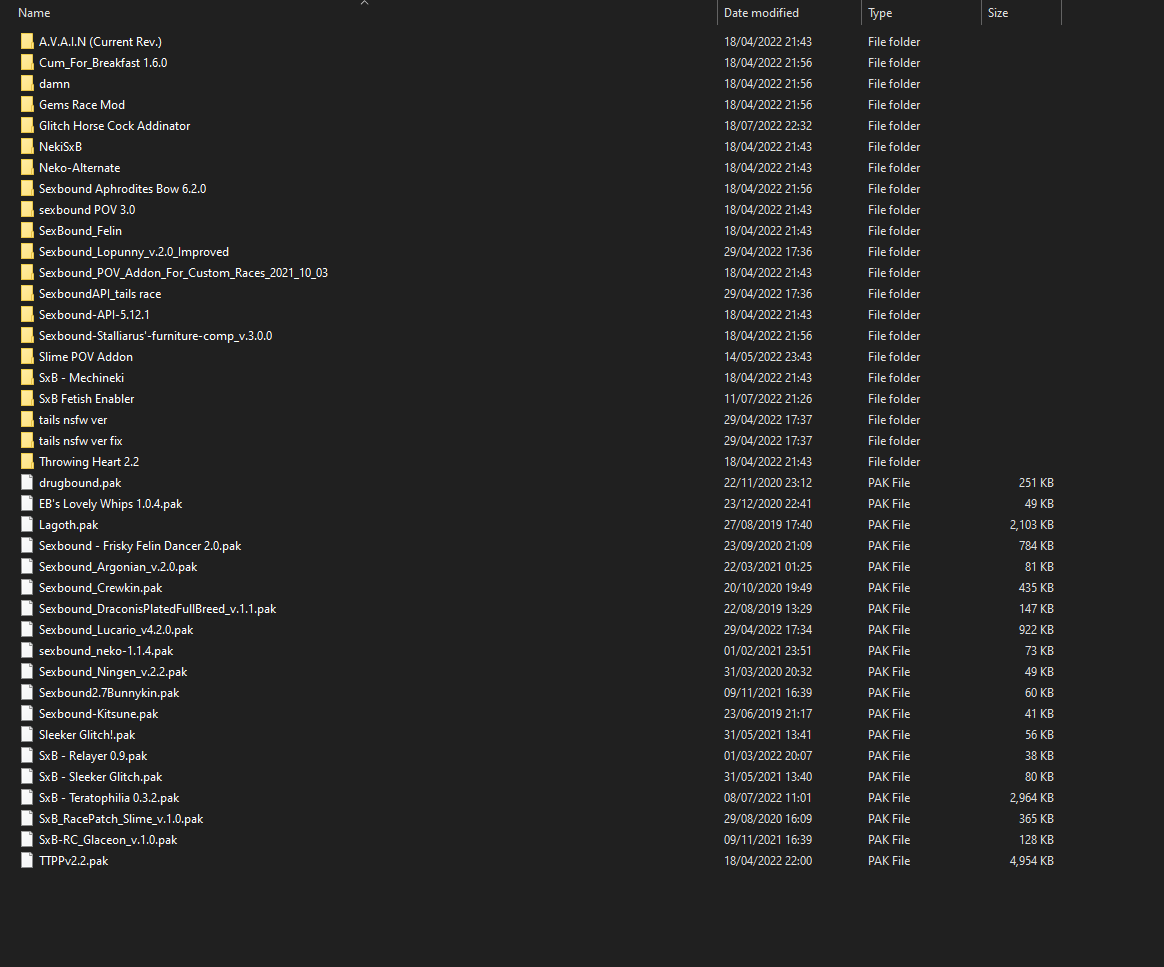Select Sleeker Glitch!.pak file name
This screenshot has height=967, width=1164.
87,735
